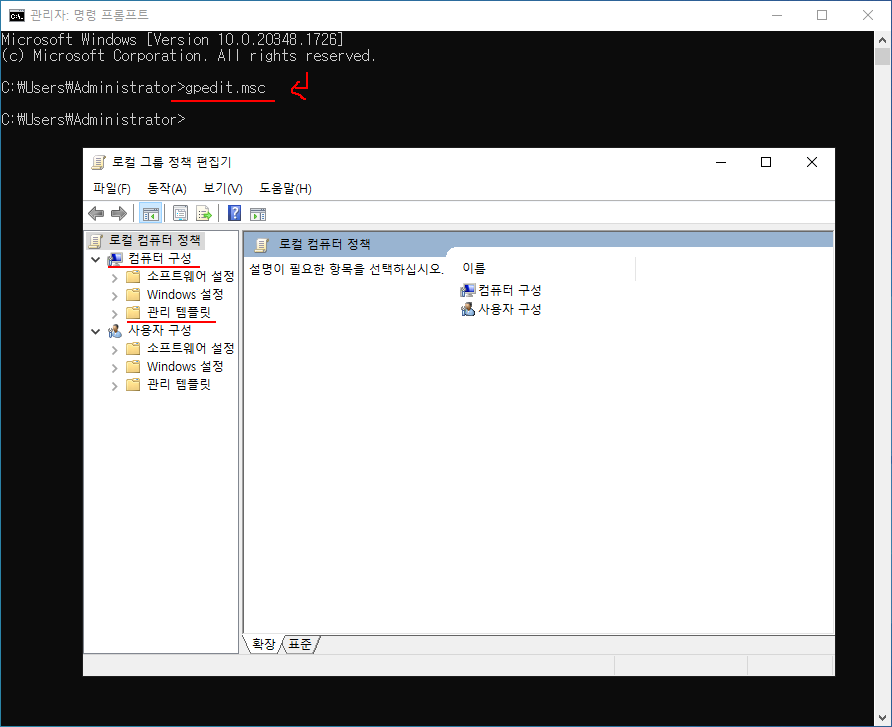
Task: Click the Forward arrow in gpedit toolbar
Action: coord(118,214)
